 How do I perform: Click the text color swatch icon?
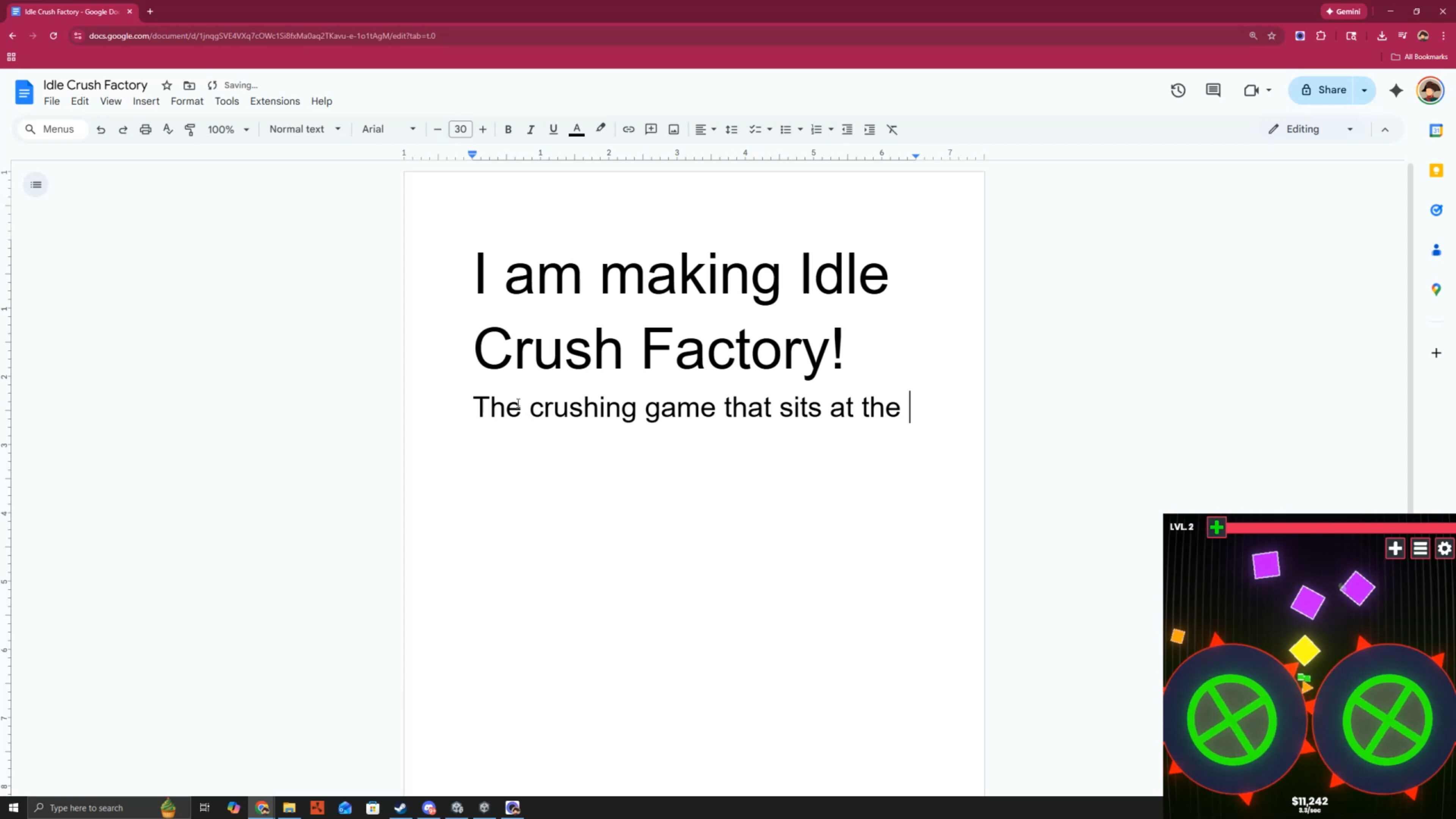(x=576, y=129)
